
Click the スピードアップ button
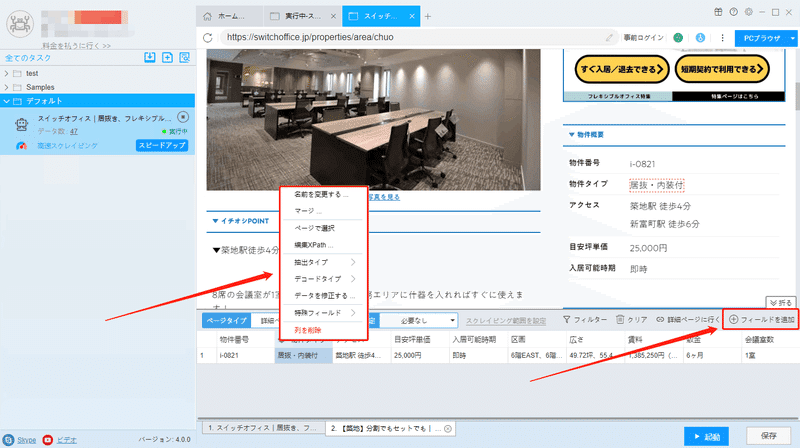pos(162,145)
